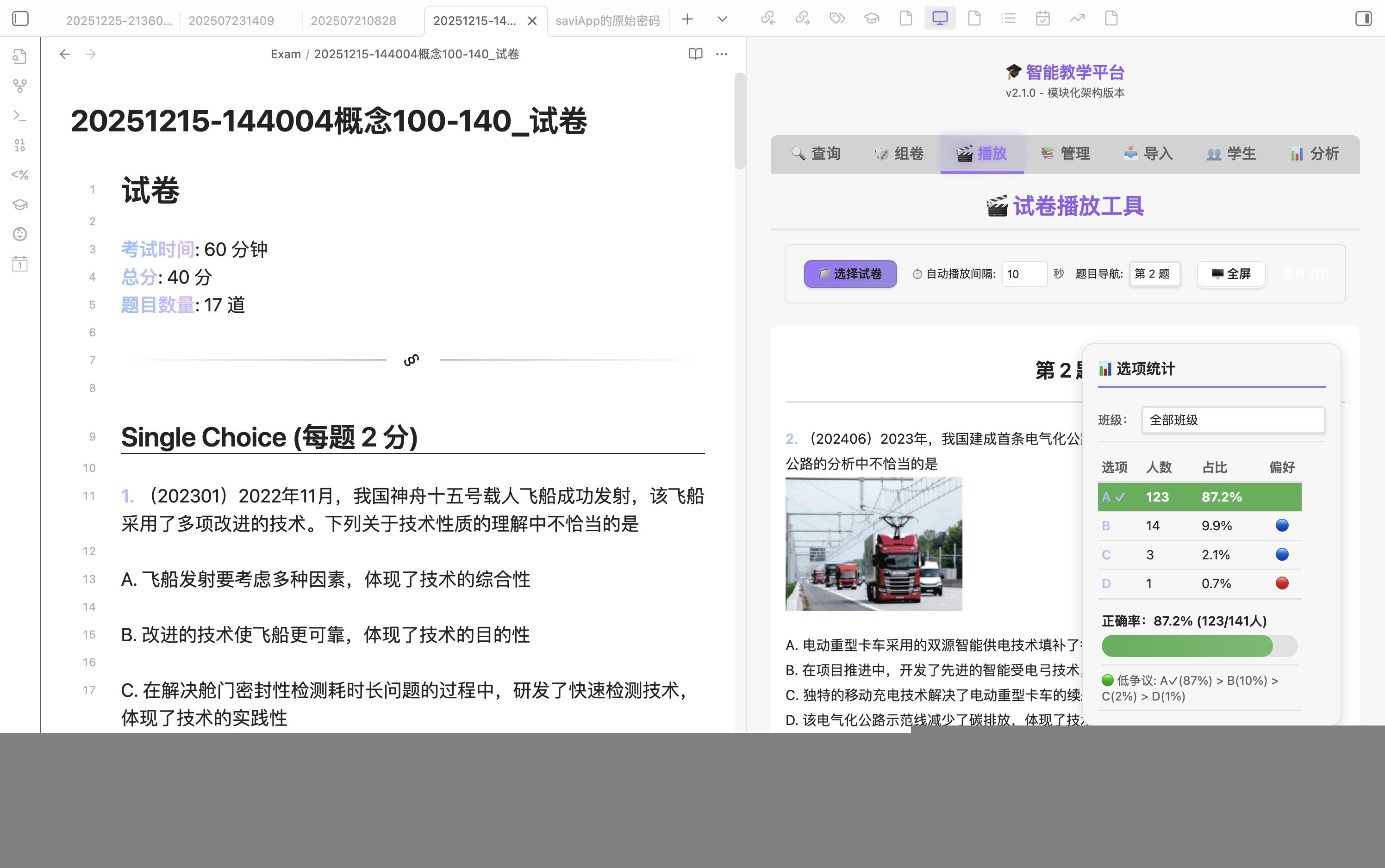Click the backlinks icon in the top toolbar
Image resolution: width=1385 pixels, height=868 pixels.
768,19
